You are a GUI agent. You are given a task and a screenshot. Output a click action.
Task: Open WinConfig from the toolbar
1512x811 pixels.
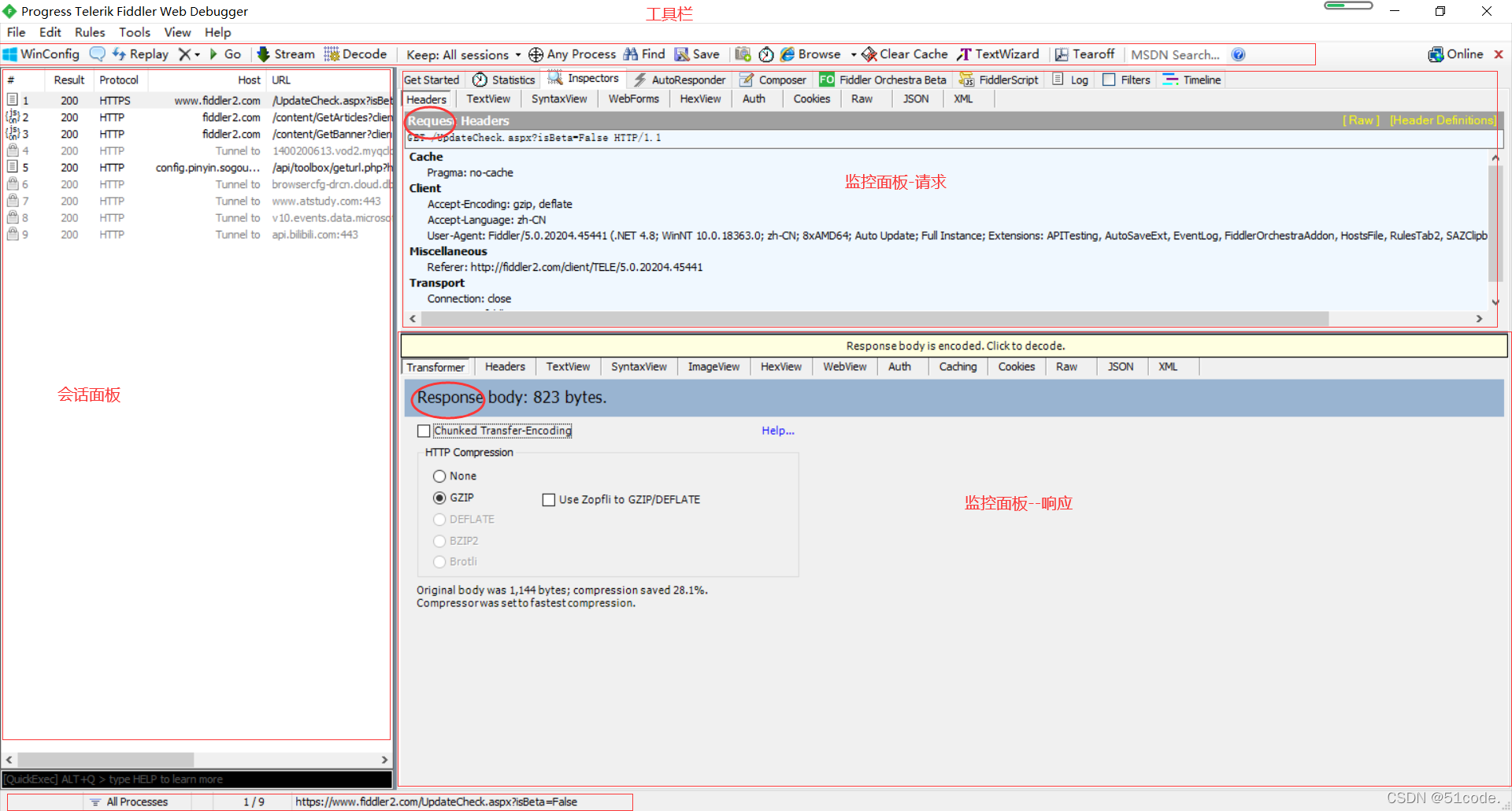[41, 54]
